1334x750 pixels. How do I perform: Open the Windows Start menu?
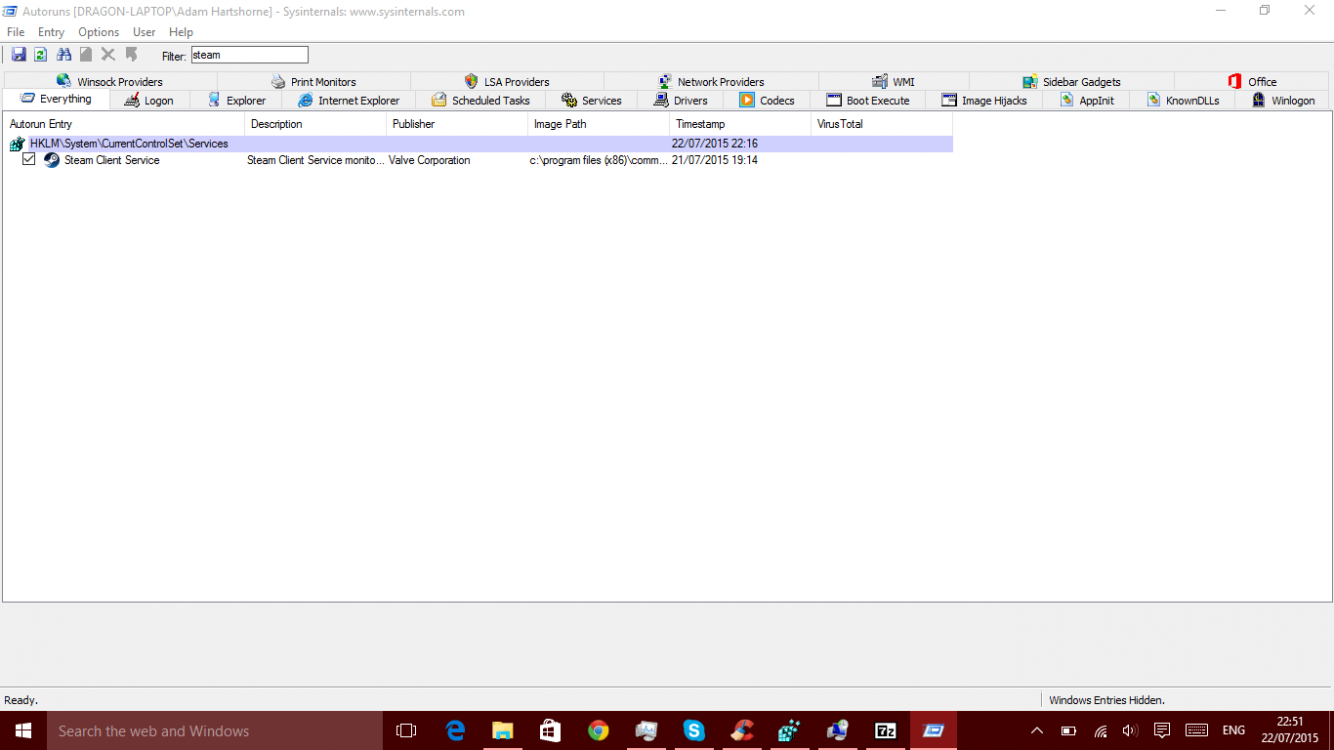click(x=23, y=731)
